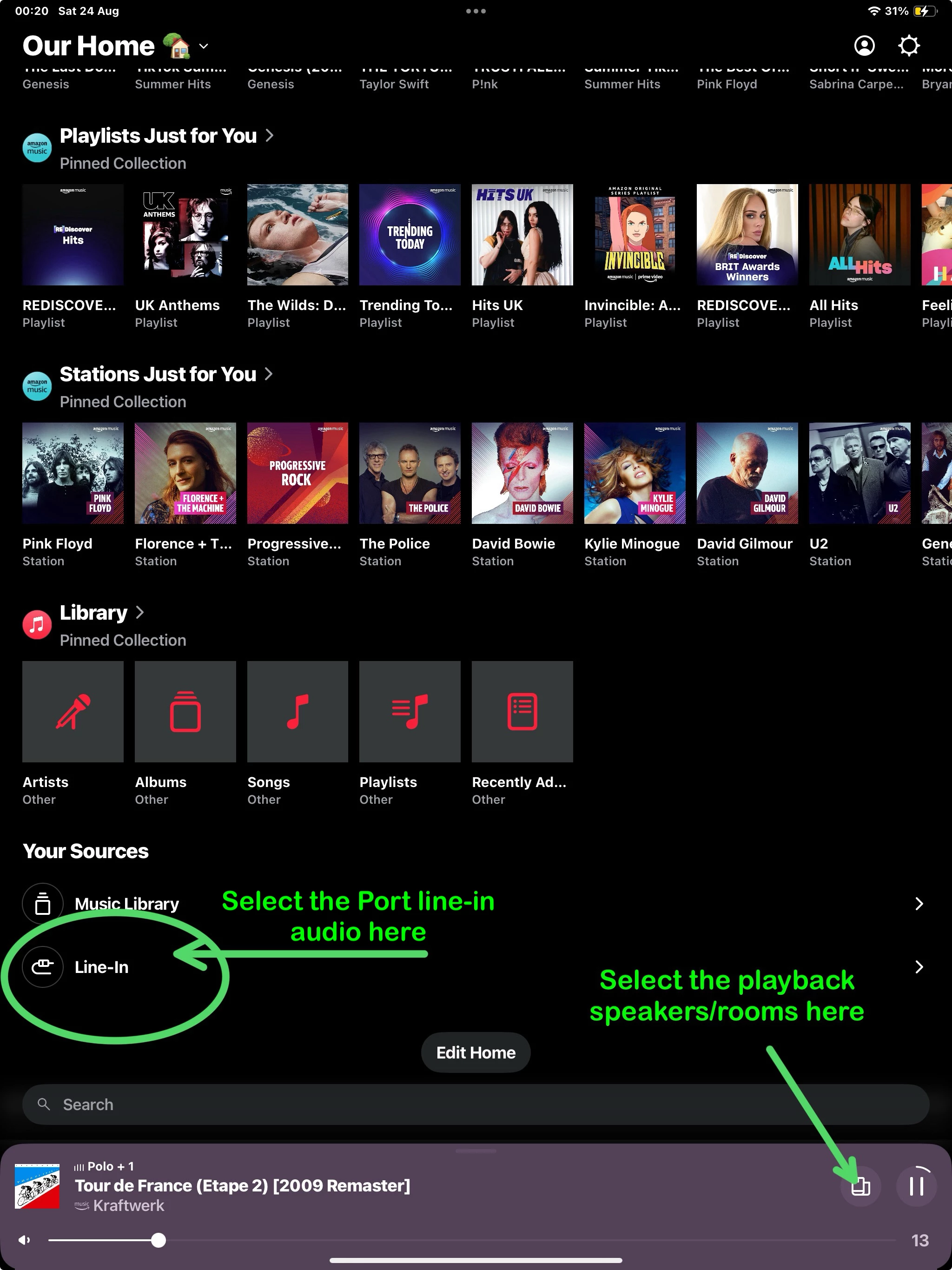Tap the volume mute speaker icon
Screen dimensions: 952x1270
click(24, 1240)
